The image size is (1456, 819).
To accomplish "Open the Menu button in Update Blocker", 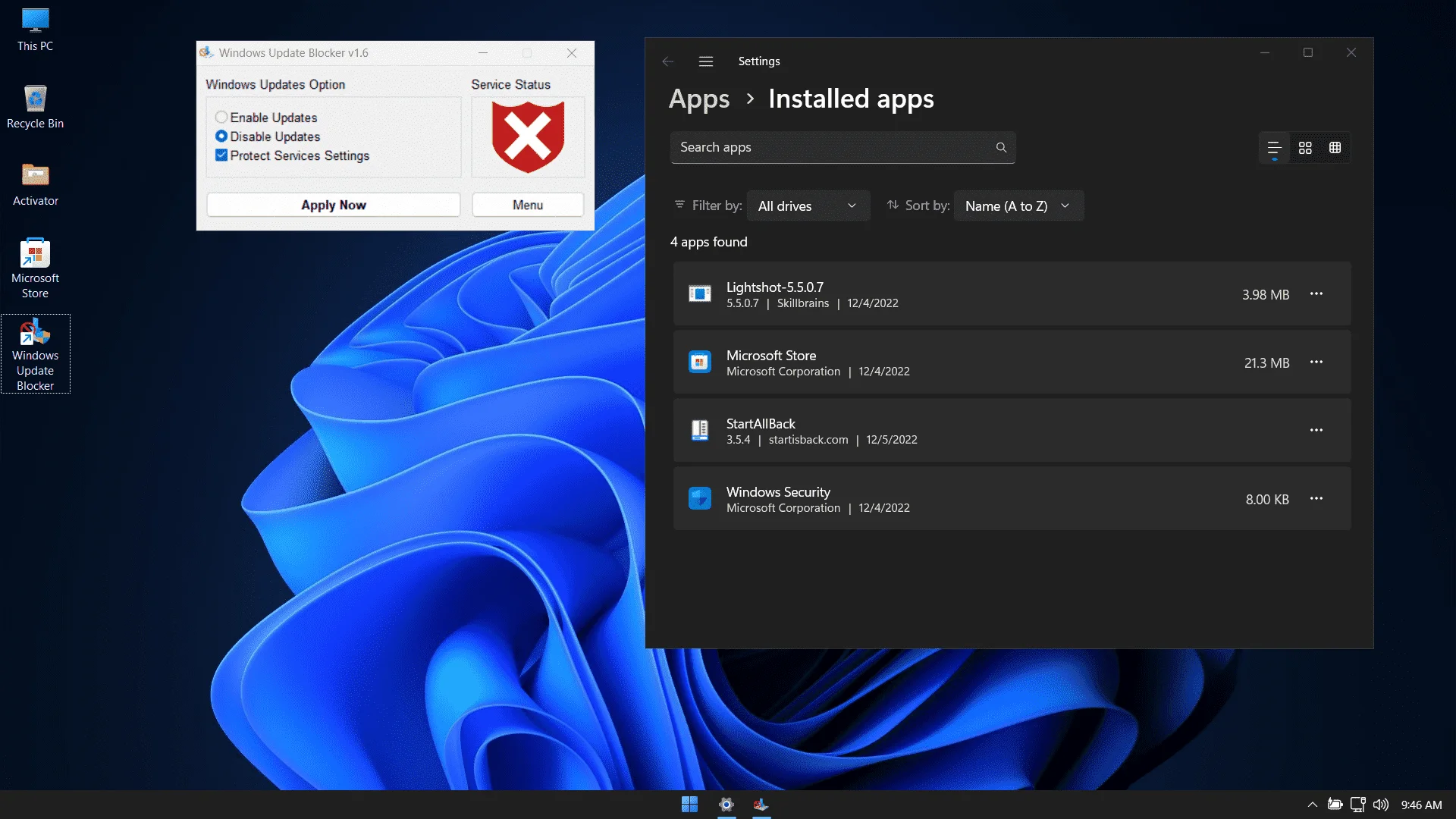I will pos(528,206).
